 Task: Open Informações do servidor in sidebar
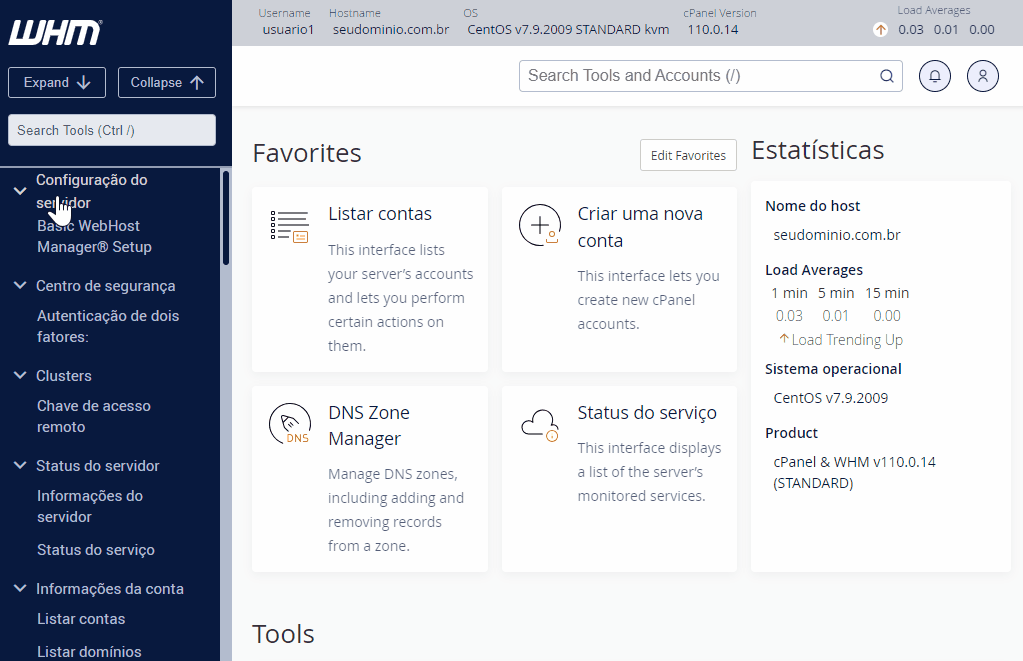pos(90,506)
